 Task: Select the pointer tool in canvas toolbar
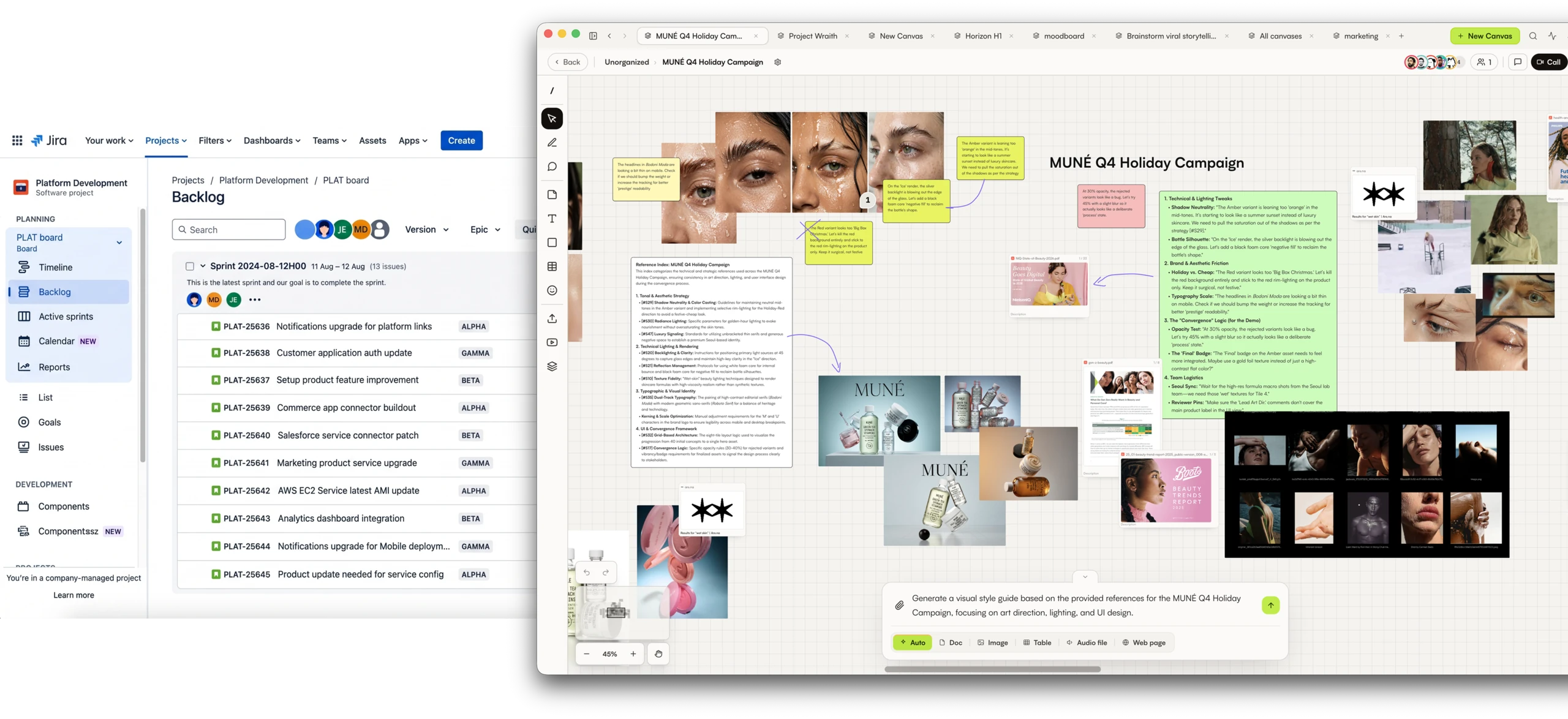(552, 118)
